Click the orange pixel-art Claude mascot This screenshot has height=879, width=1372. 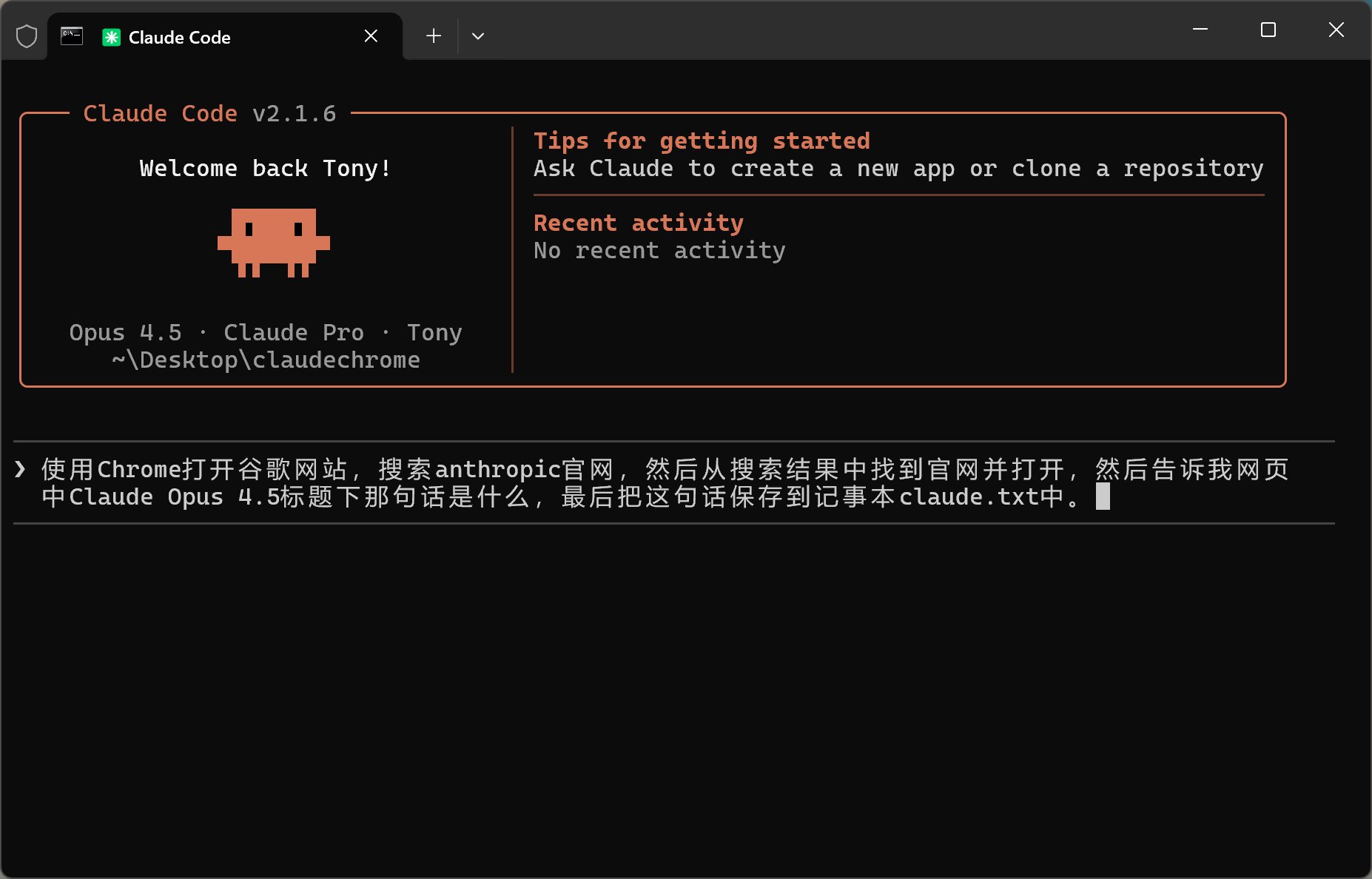(273, 243)
